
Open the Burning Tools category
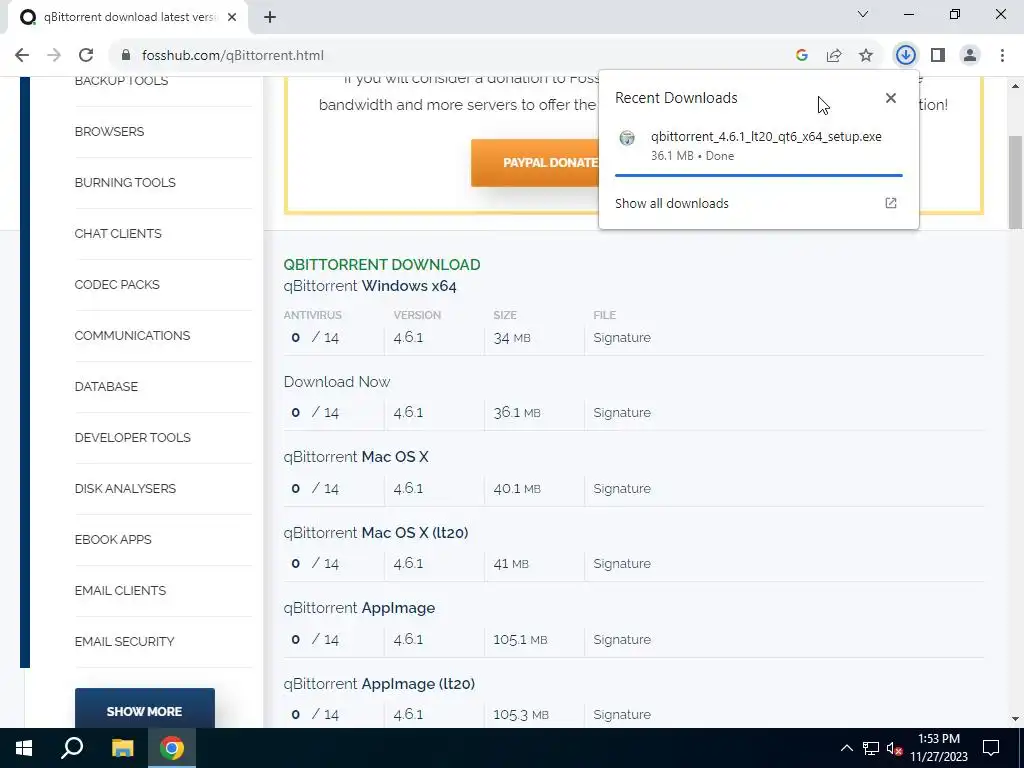pos(125,182)
